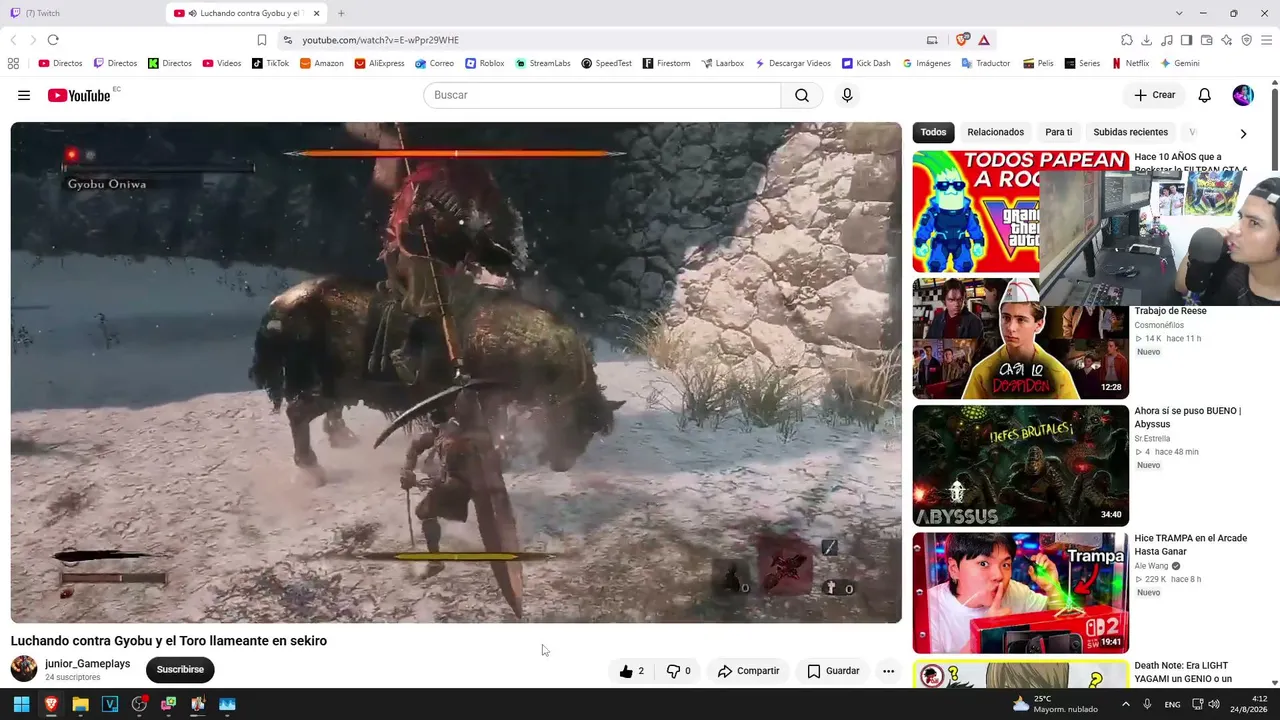Open the YouTube account avatar menu
Screen dimensions: 1280x720
(1243, 95)
